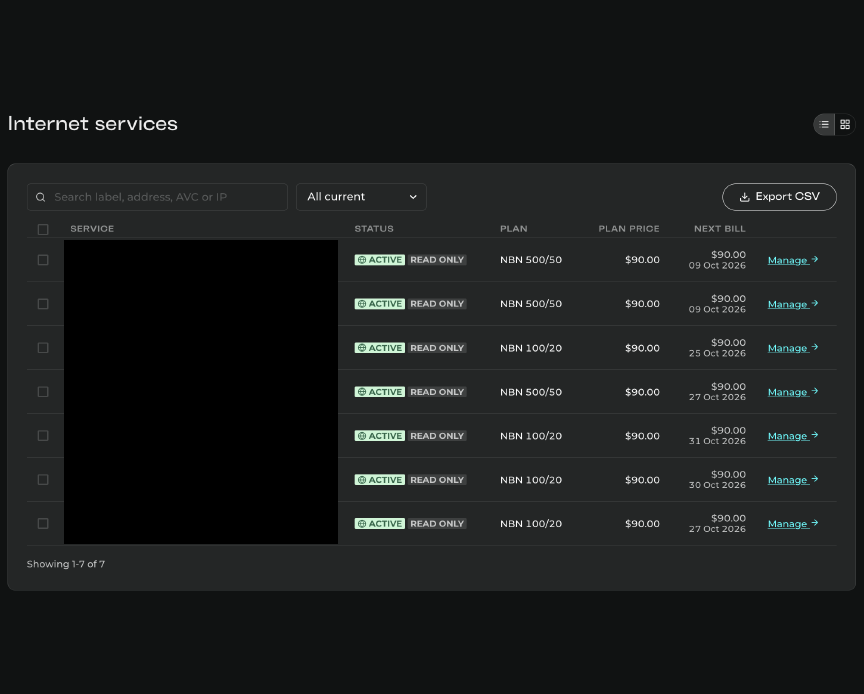The image size is (864, 694).
Task: Click the 25 Oct 2026 next bill date
Action: pos(717,353)
